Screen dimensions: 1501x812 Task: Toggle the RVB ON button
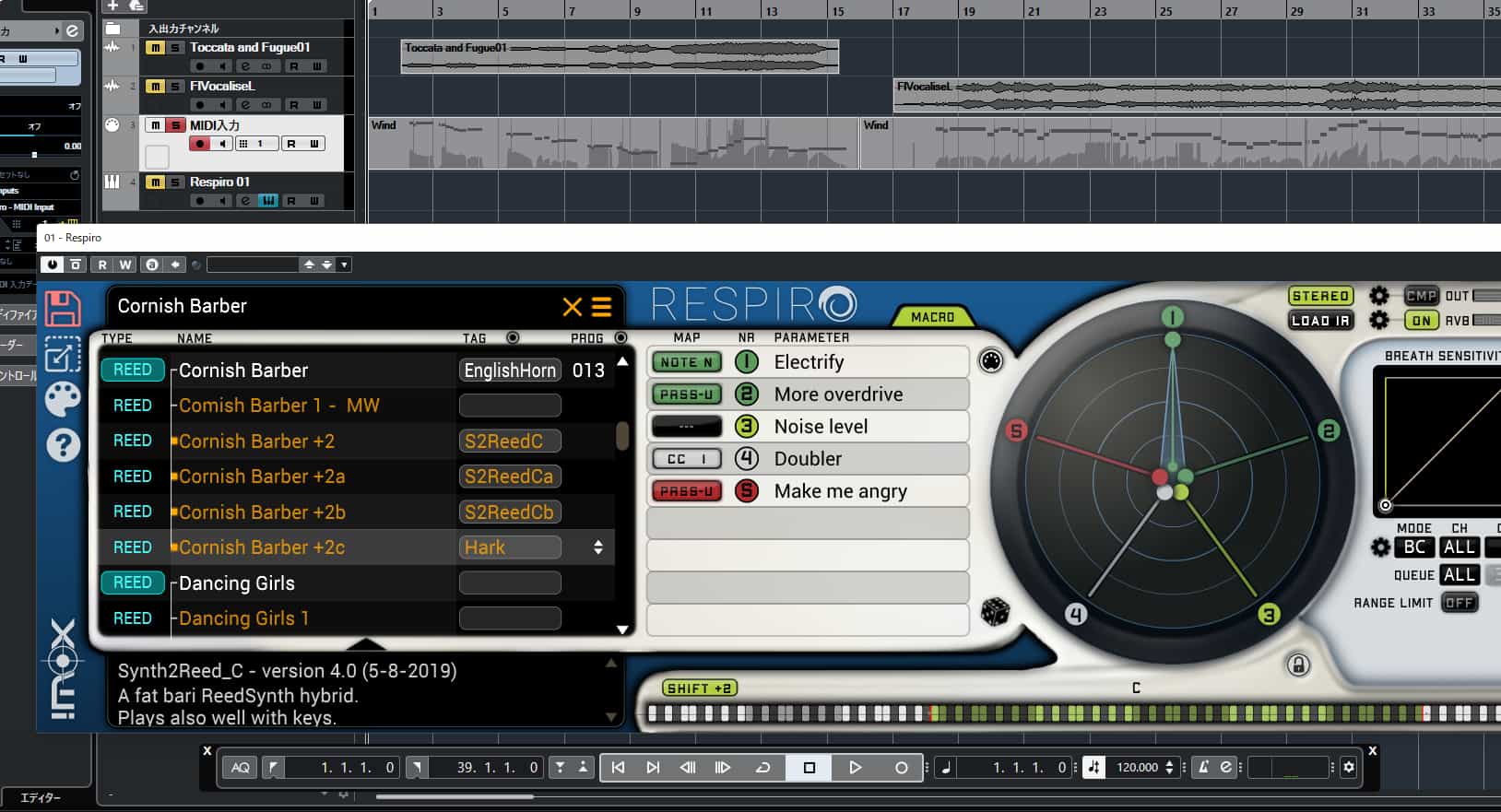click(x=1422, y=320)
